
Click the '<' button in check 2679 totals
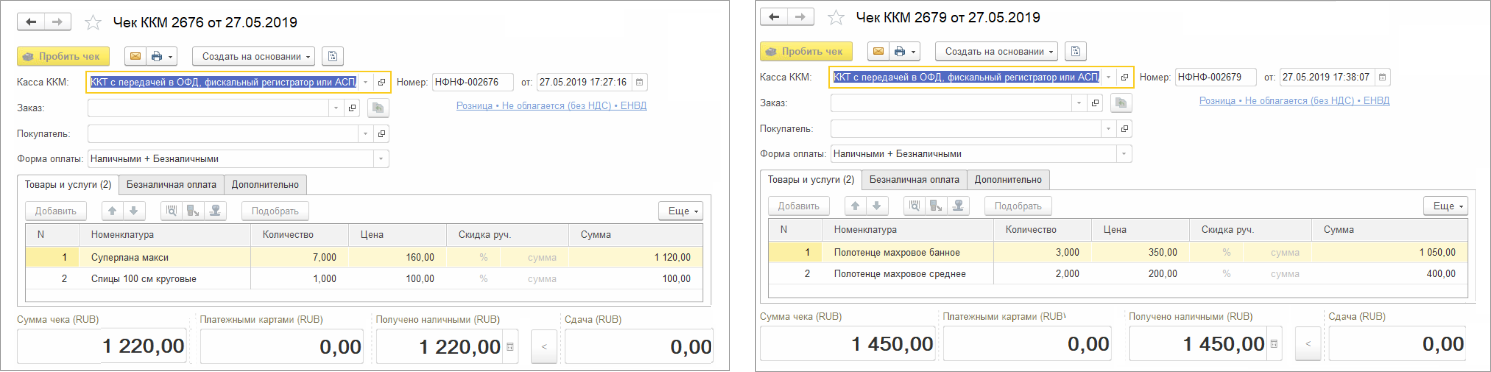click(1308, 343)
